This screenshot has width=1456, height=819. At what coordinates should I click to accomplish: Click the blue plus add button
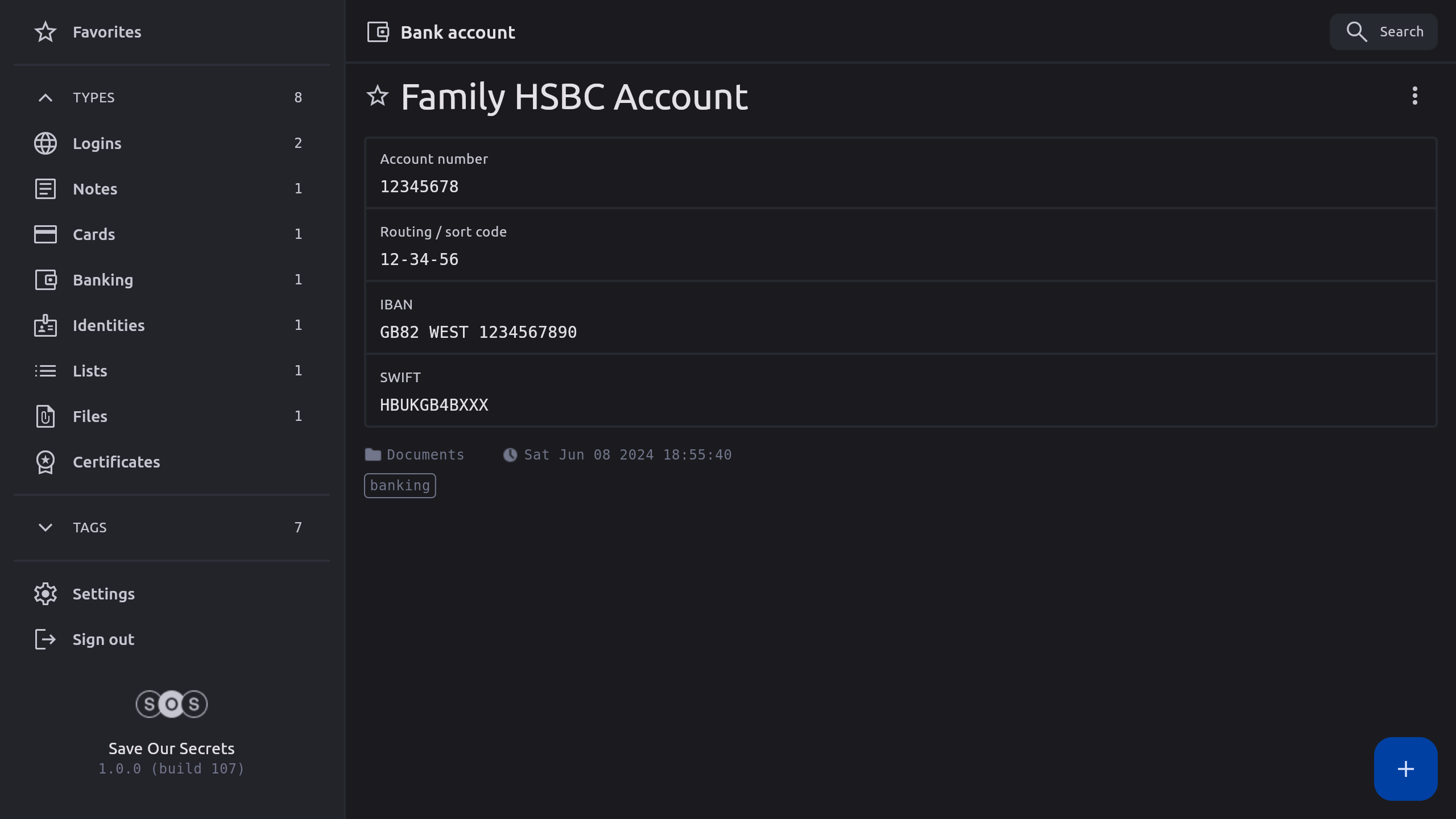coord(1405,769)
